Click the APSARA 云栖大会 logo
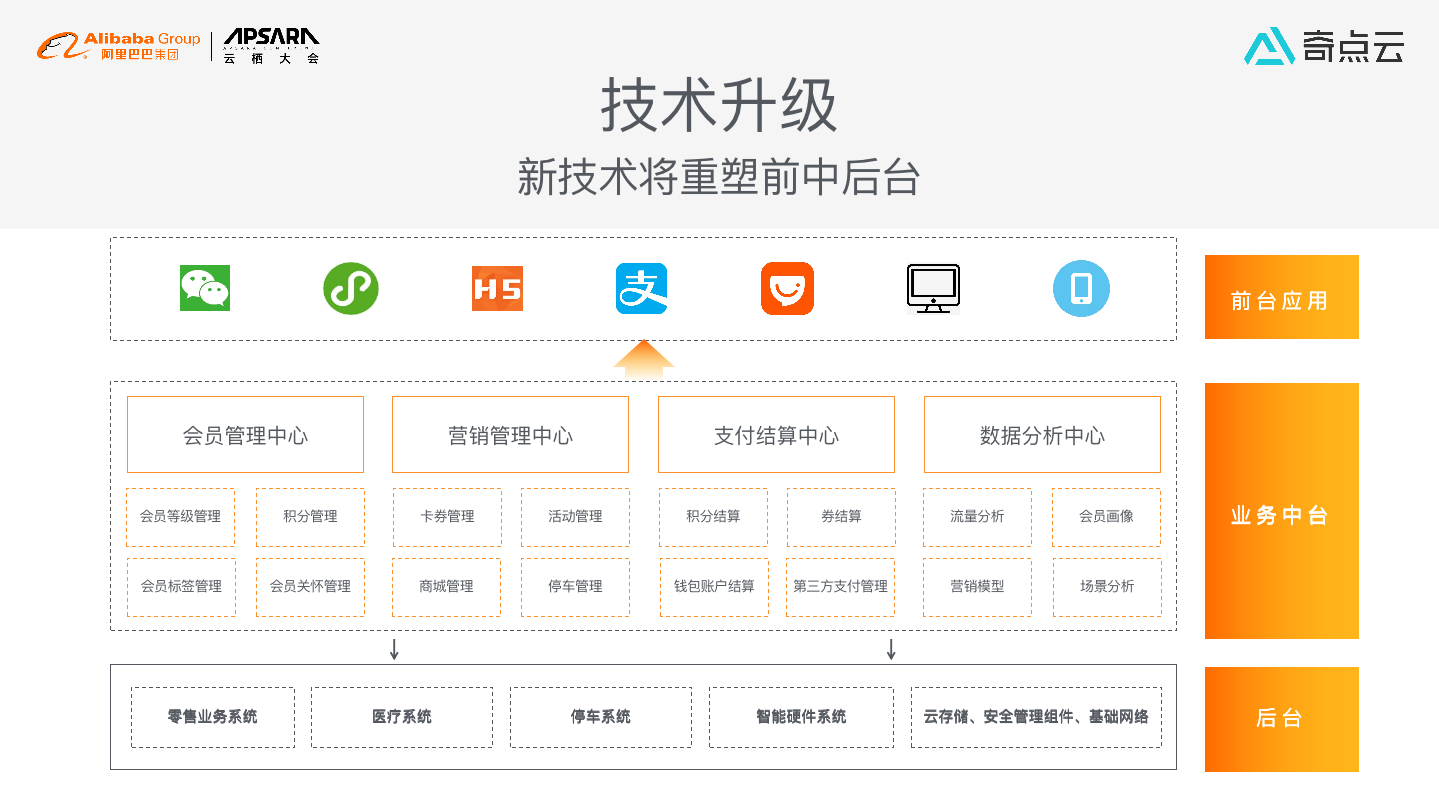The image size is (1439, 800). point(270,44)
